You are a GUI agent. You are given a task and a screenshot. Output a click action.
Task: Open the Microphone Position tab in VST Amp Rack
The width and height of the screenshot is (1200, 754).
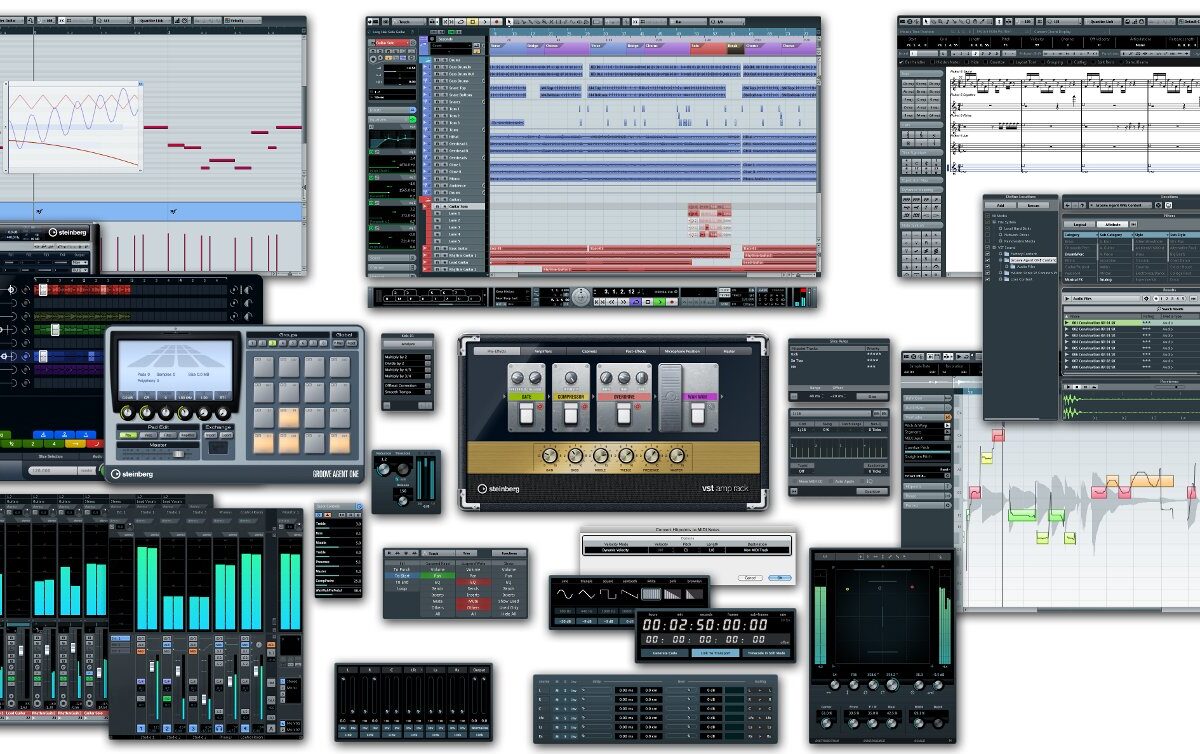[x=682, y=351]
